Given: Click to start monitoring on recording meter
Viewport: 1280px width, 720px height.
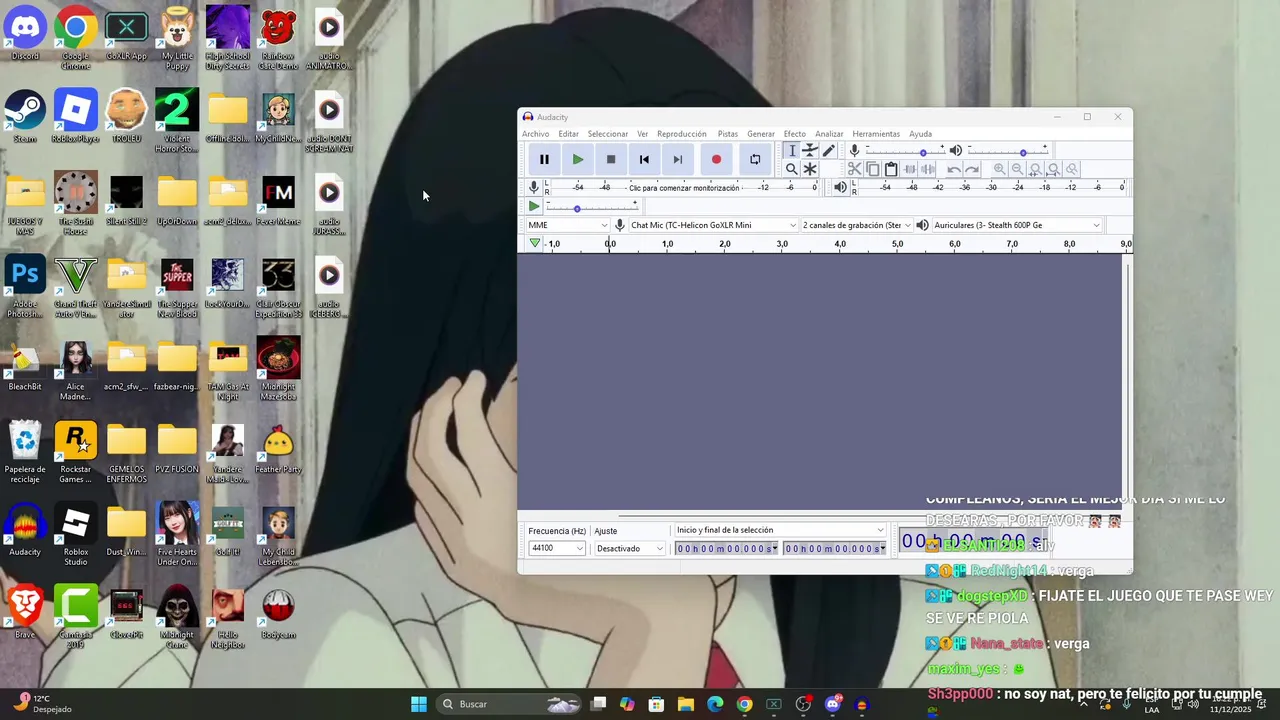Looking at the screenshot, I should point(683,187).
